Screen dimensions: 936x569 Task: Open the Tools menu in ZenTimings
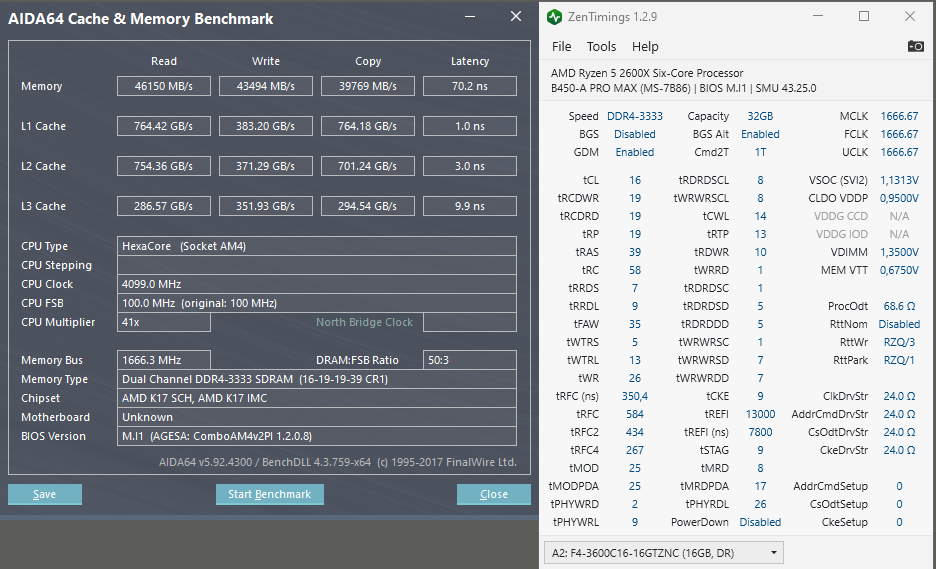pyautogui.click(x=601, y=47)
